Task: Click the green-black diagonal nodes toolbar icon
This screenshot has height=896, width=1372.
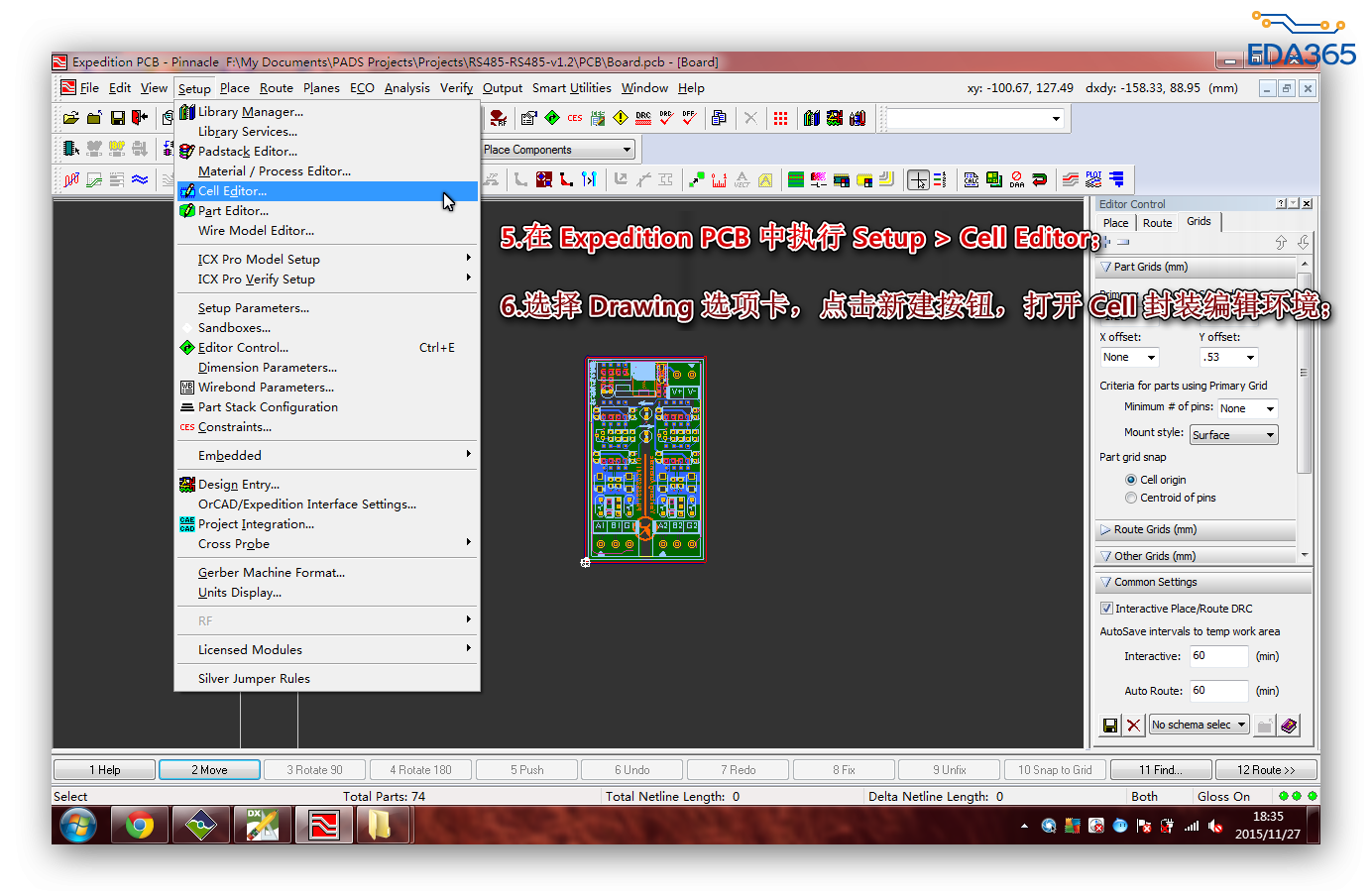Action: pyautogui.click(x=697, y=179)
